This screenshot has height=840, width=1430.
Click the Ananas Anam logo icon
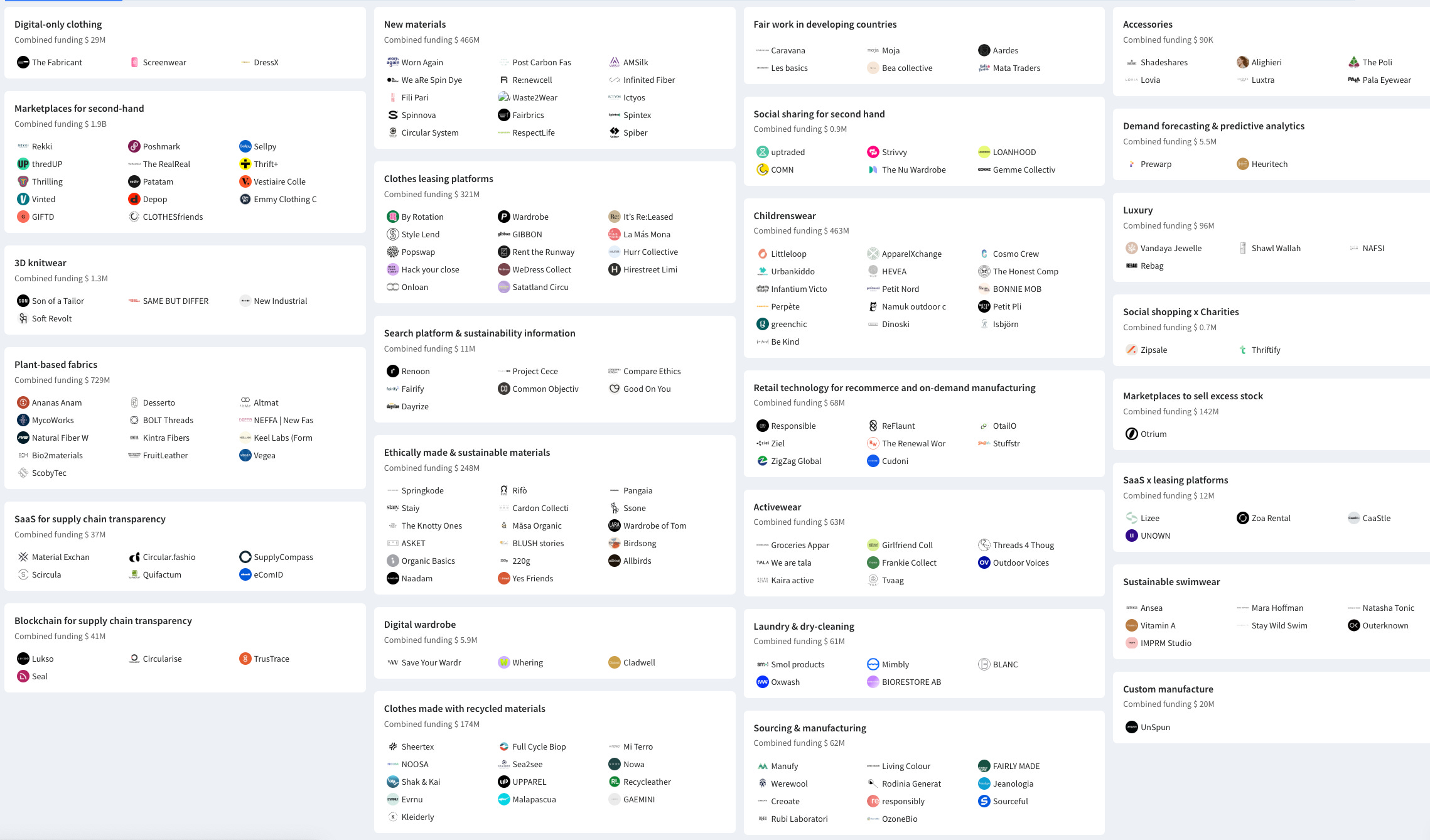(23, 402)
